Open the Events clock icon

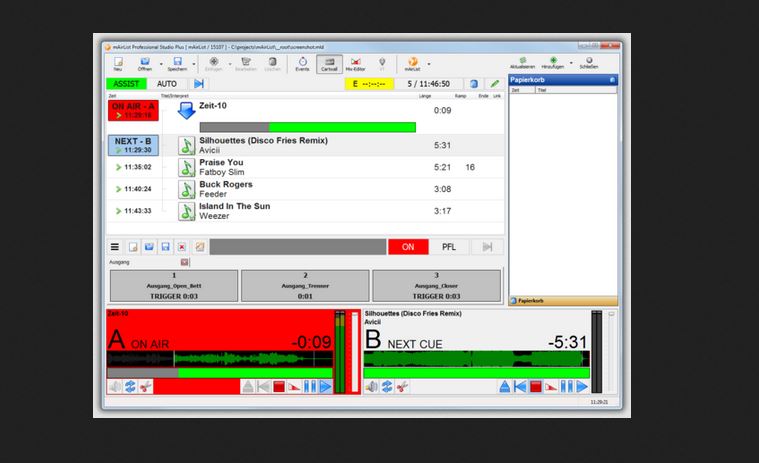coord(303,63)
